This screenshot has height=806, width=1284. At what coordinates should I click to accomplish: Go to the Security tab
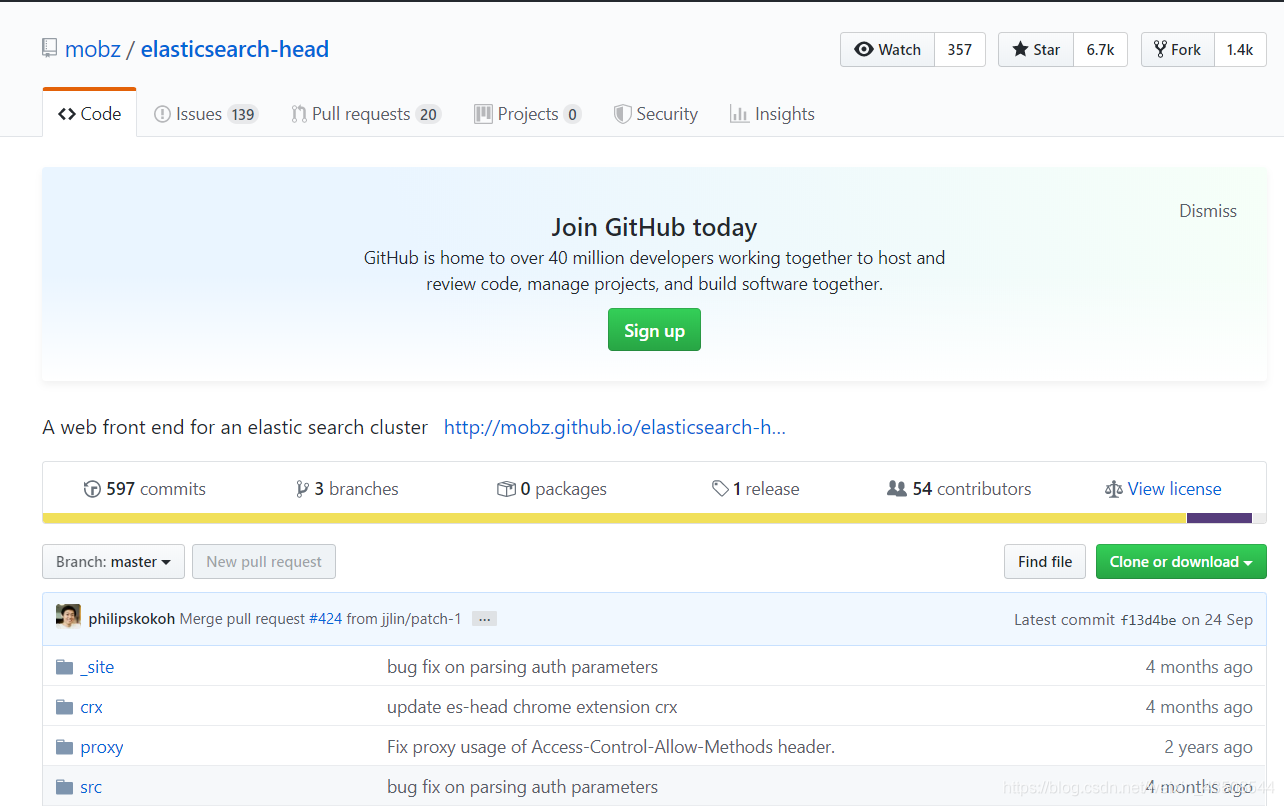click(656, 114)
